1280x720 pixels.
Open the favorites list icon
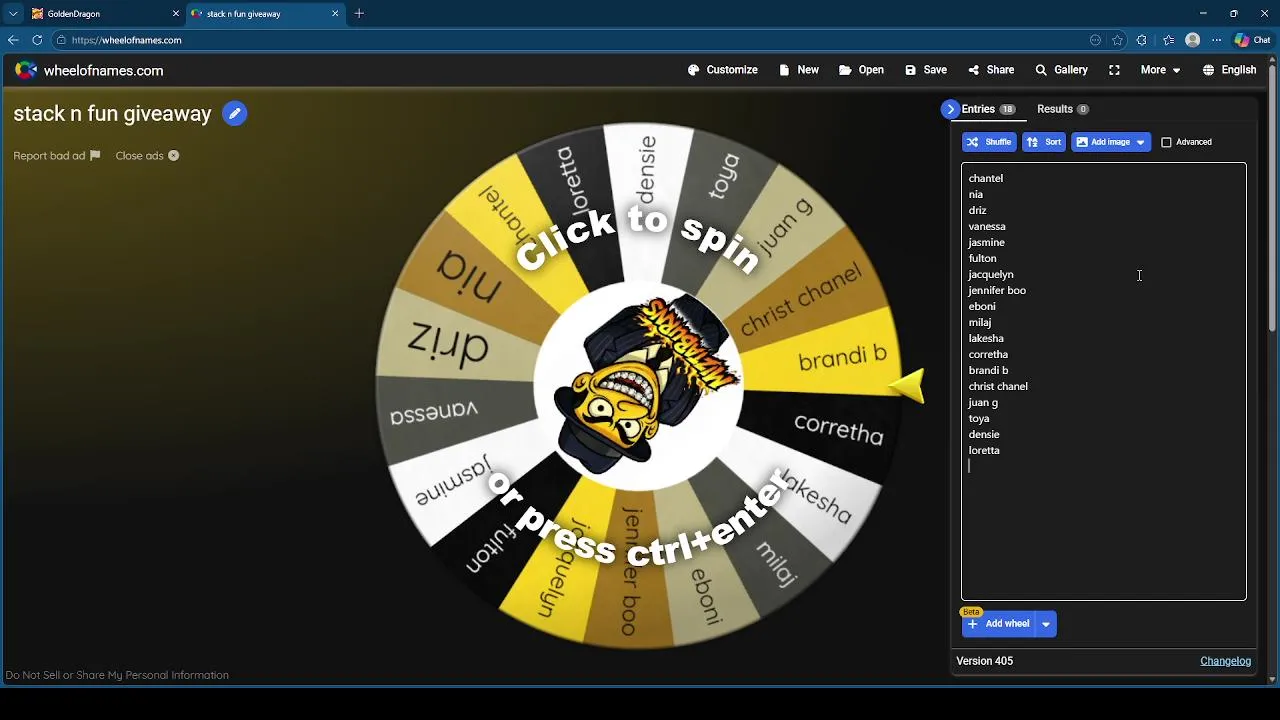click(1168, 40)
